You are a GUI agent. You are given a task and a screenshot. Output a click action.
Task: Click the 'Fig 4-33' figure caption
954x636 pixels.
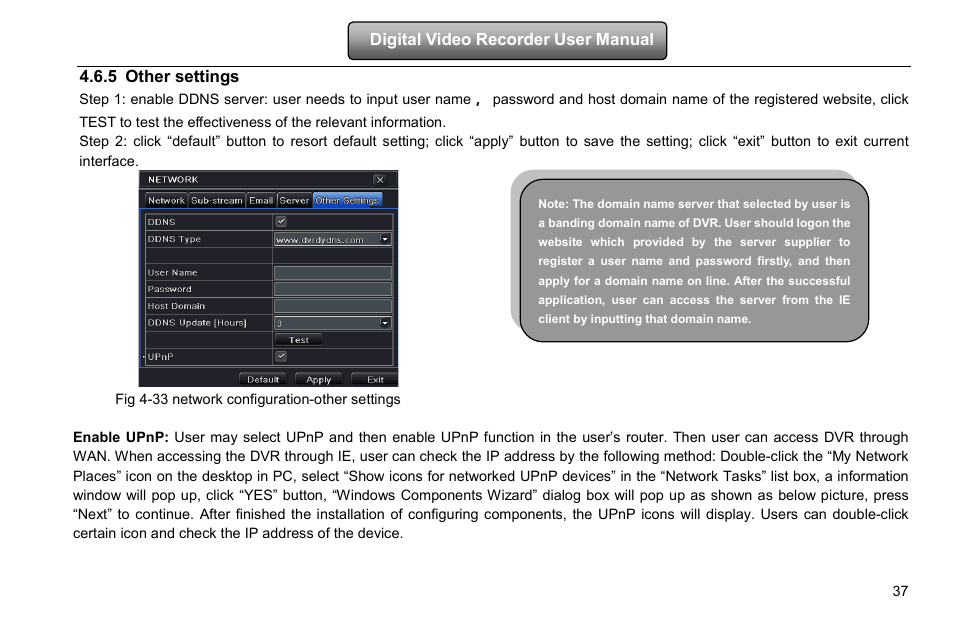tap(258, 399)
